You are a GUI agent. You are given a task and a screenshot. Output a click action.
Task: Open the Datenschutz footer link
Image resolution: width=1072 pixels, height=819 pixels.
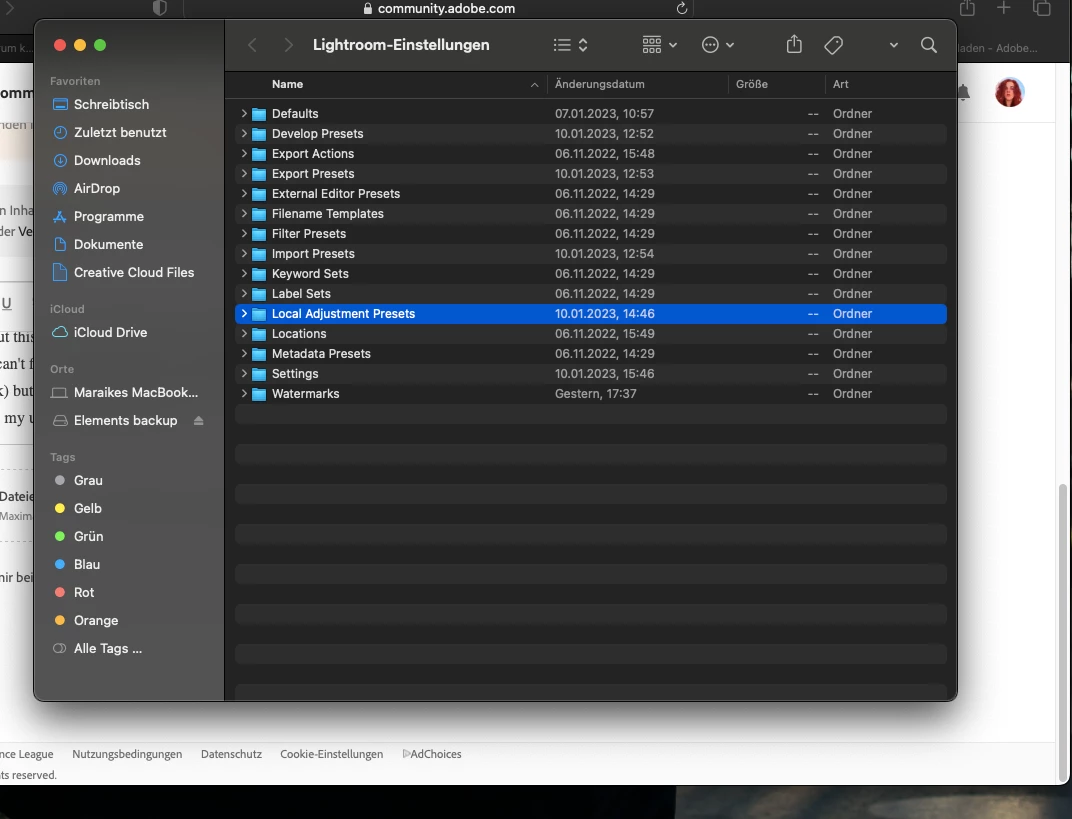pyautogui.click(x=231, y=754)
